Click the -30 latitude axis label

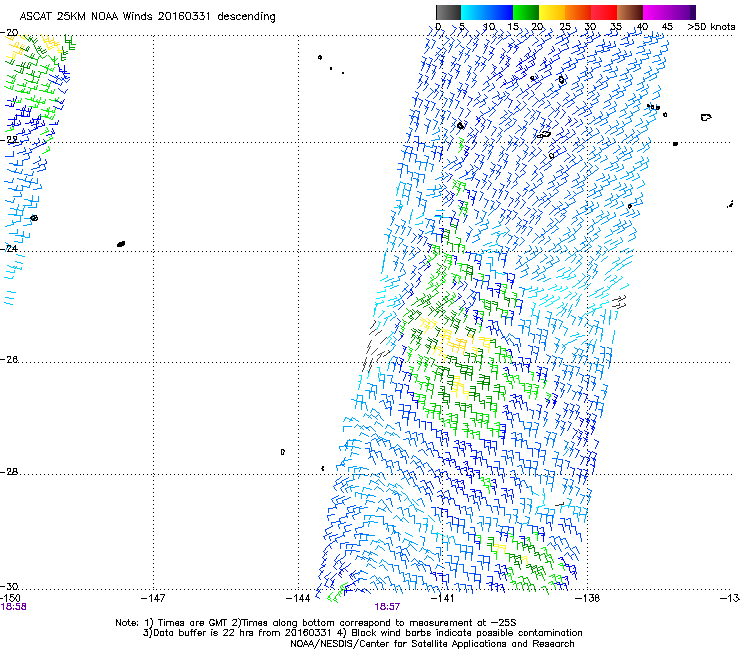coord(9,586)
